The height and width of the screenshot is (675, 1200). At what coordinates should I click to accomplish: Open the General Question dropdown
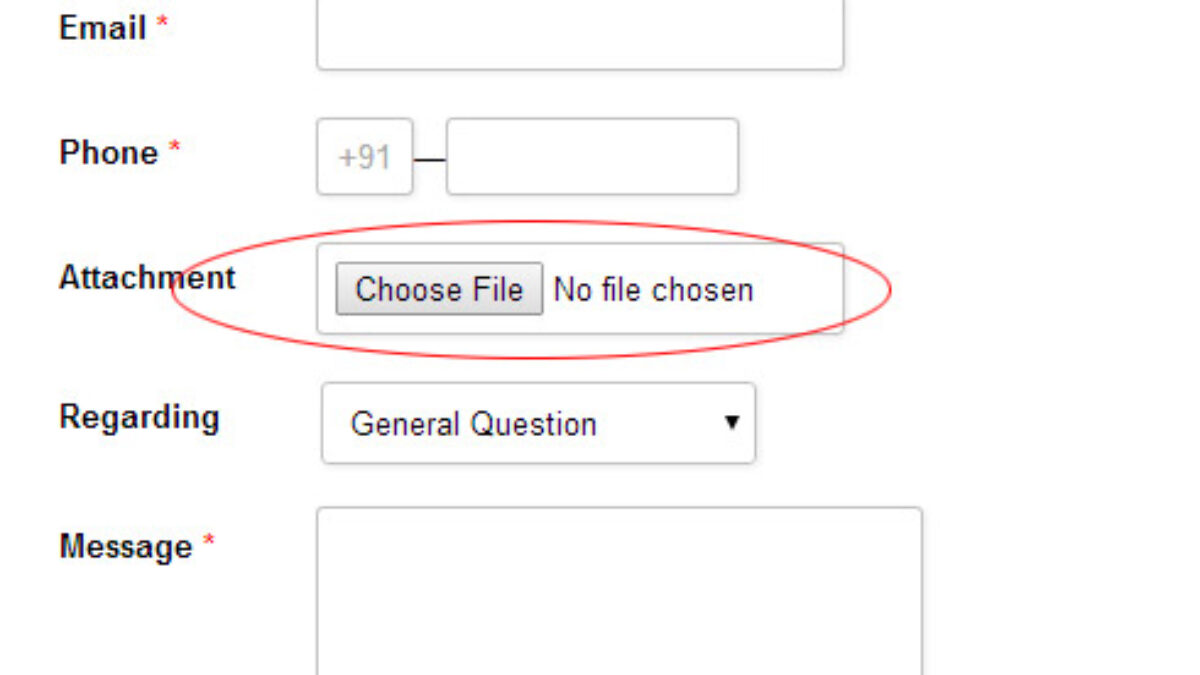pyautogui.click(x=538, y=423)
